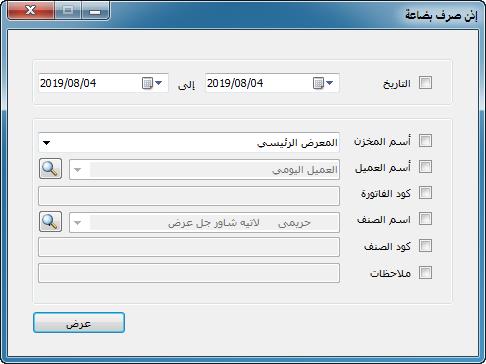The height and width of the screenshot is (364, 486).
Task: Tick the أسم المخزن checkbox
Action: pyautogui.click(x=425, y=141)
